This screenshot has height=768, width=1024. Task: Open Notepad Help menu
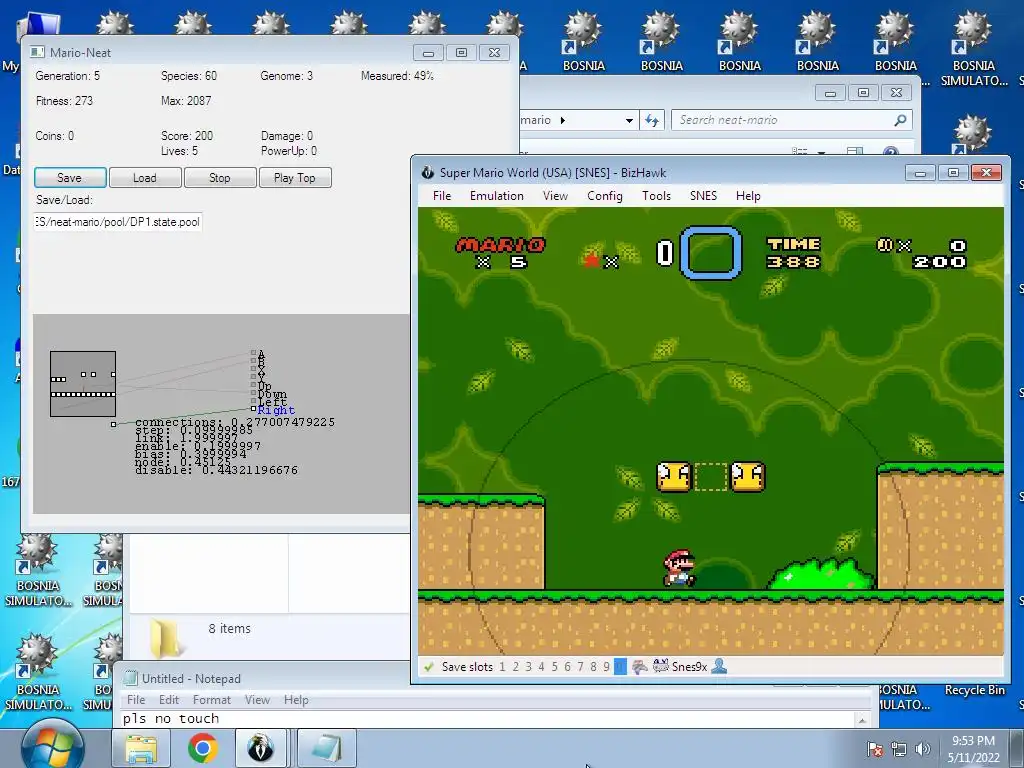coord(296,699)
